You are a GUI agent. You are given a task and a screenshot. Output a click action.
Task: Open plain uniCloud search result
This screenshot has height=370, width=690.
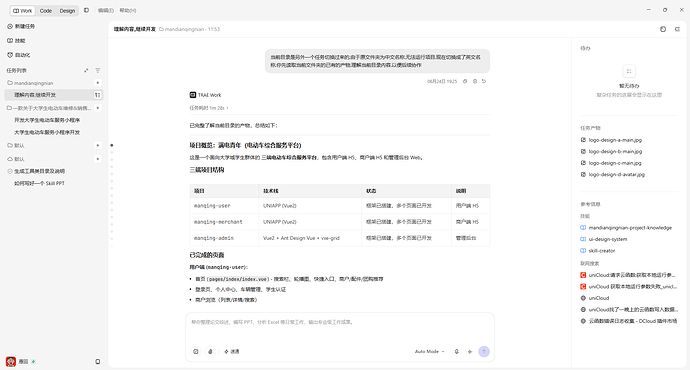coord(595,298)
